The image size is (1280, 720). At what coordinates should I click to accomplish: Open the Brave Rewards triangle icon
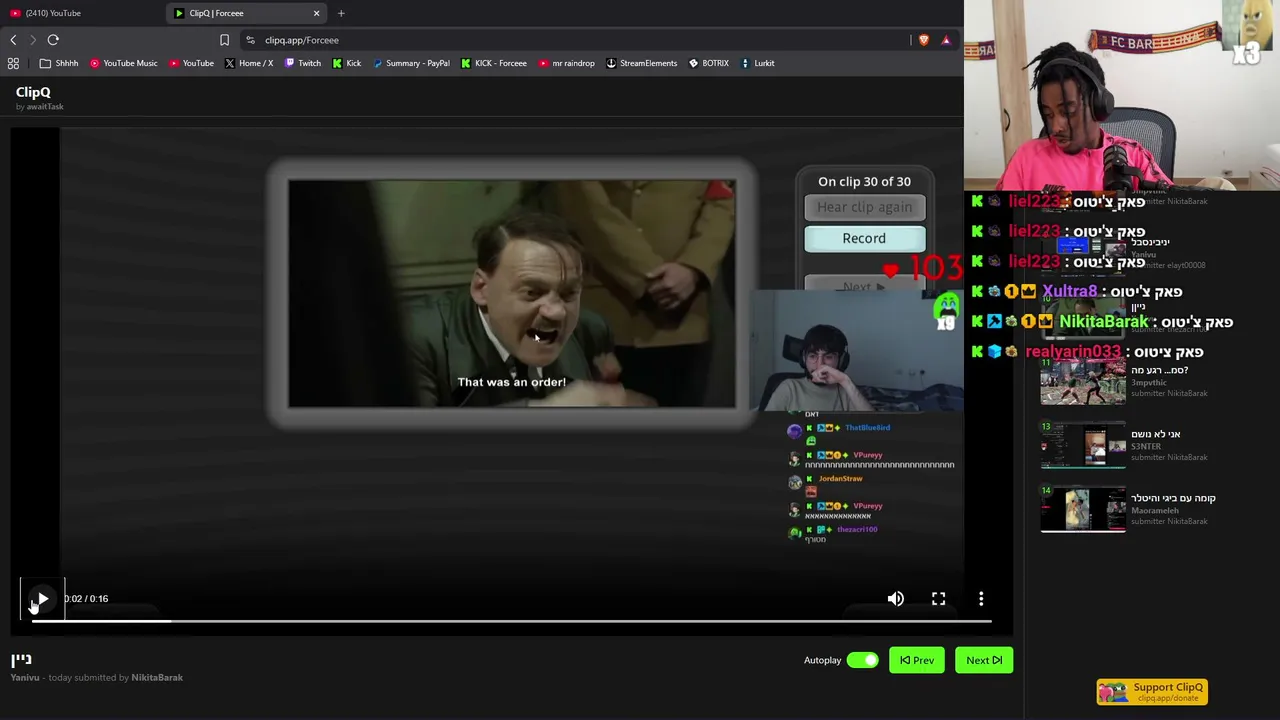946,40
